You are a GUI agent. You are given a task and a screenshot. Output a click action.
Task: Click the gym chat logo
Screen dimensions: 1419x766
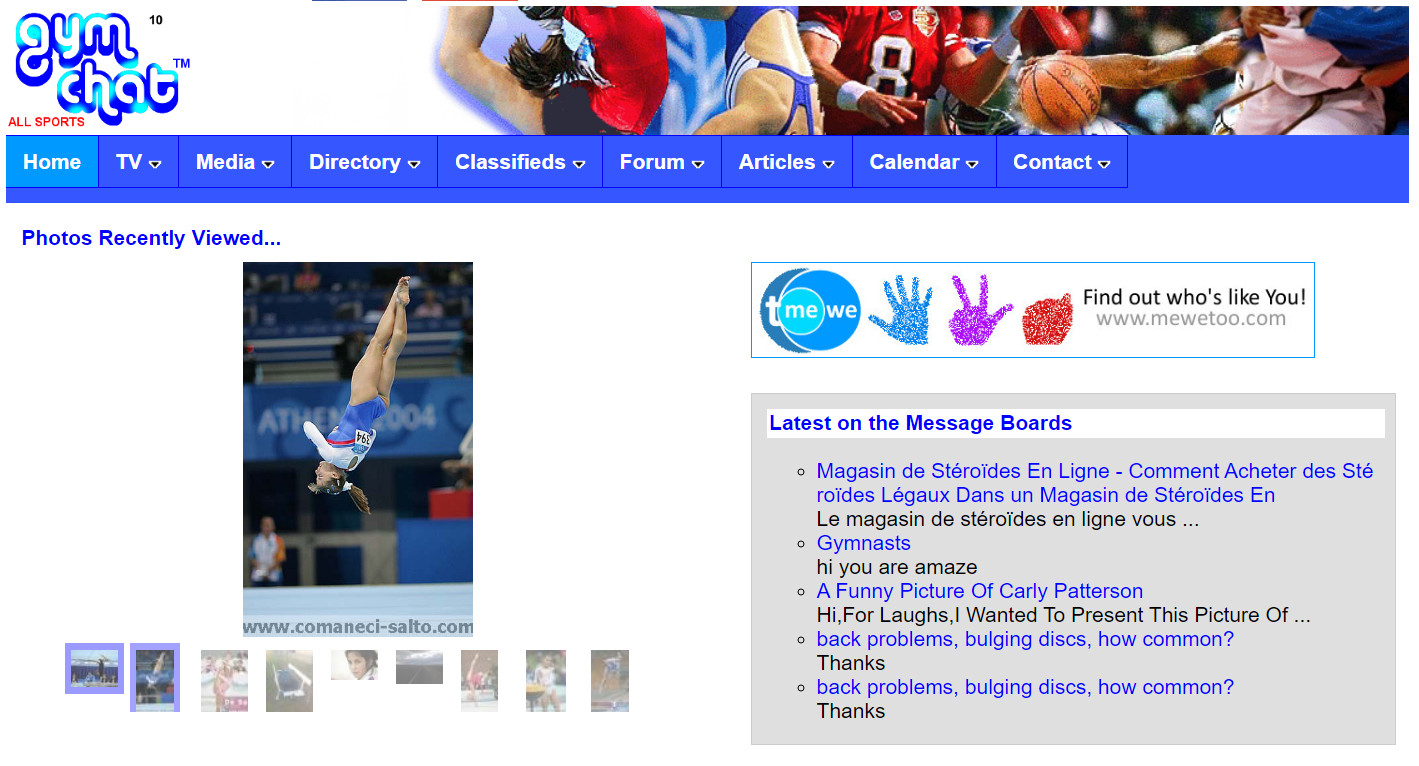pos(97,67)
